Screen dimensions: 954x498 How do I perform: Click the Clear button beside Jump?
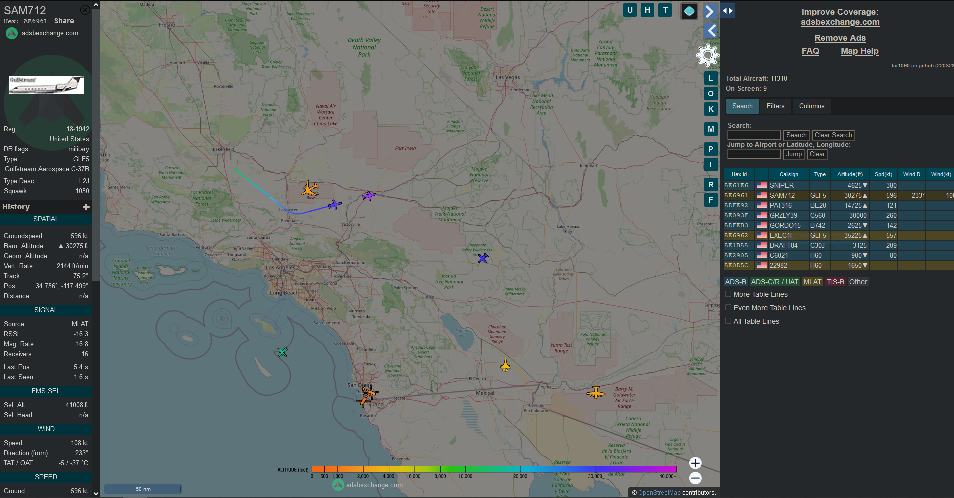[817, 154]
